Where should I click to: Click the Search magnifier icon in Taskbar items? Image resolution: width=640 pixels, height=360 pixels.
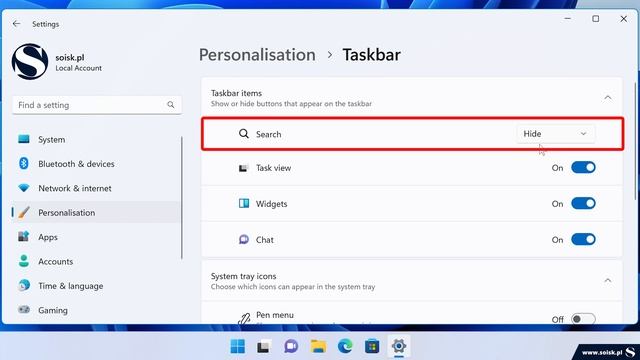point(244,133)
